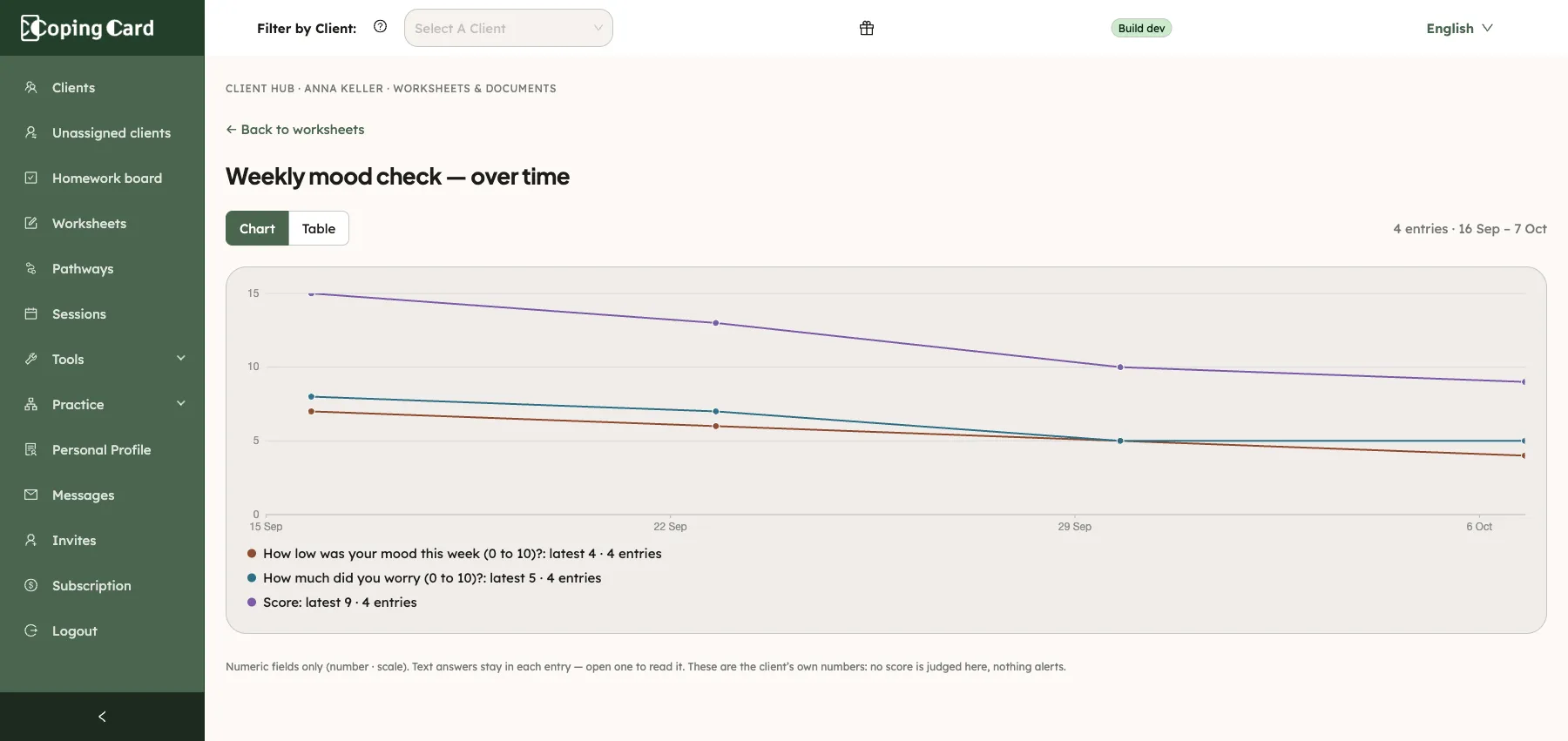1568x741 pixels.
Task: Click the Homework board checkbox icon
Action: click(31, 178)
